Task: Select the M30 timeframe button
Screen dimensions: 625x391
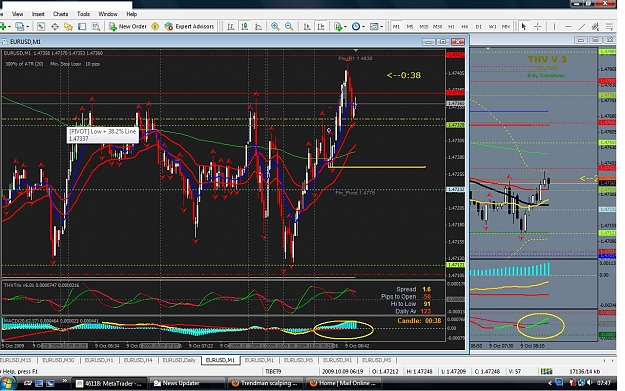Action: coord(438,27)
